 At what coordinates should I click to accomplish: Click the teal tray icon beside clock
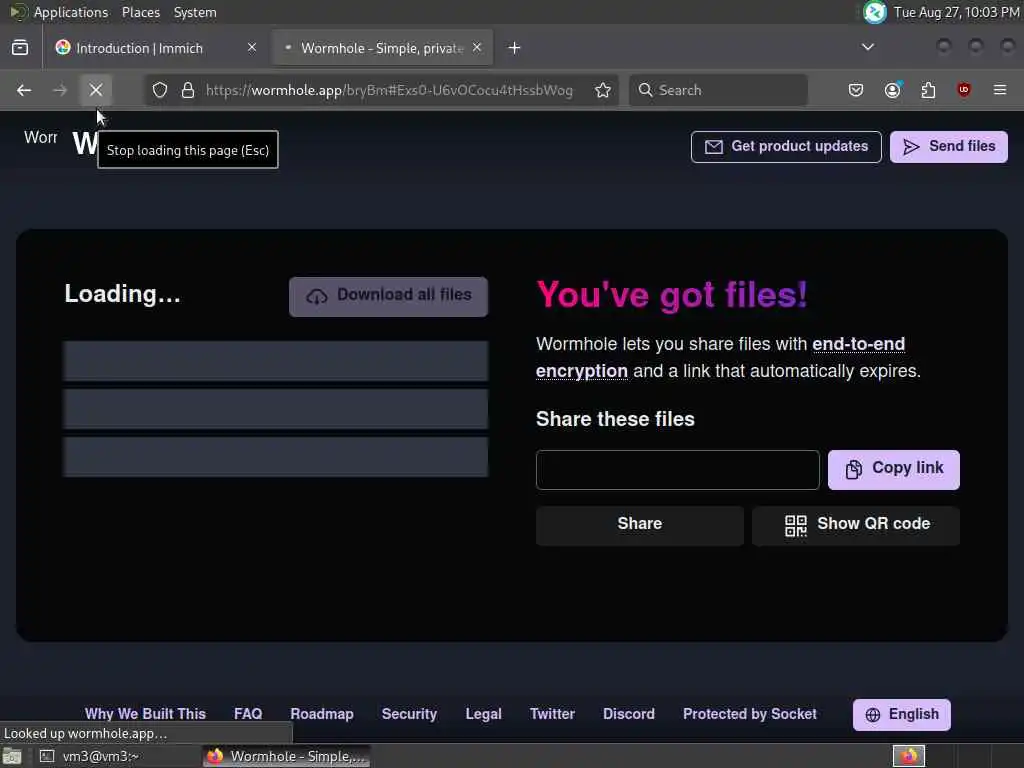click(x=875, y=12)
